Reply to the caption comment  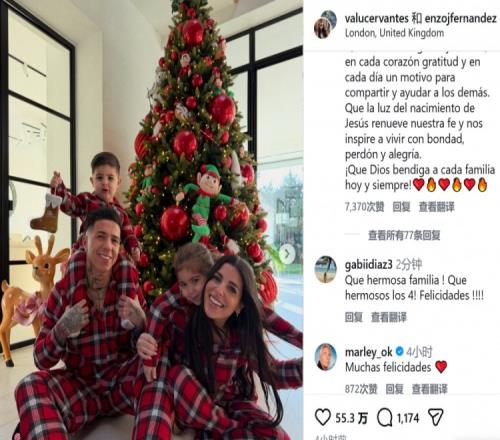(401, 207)
